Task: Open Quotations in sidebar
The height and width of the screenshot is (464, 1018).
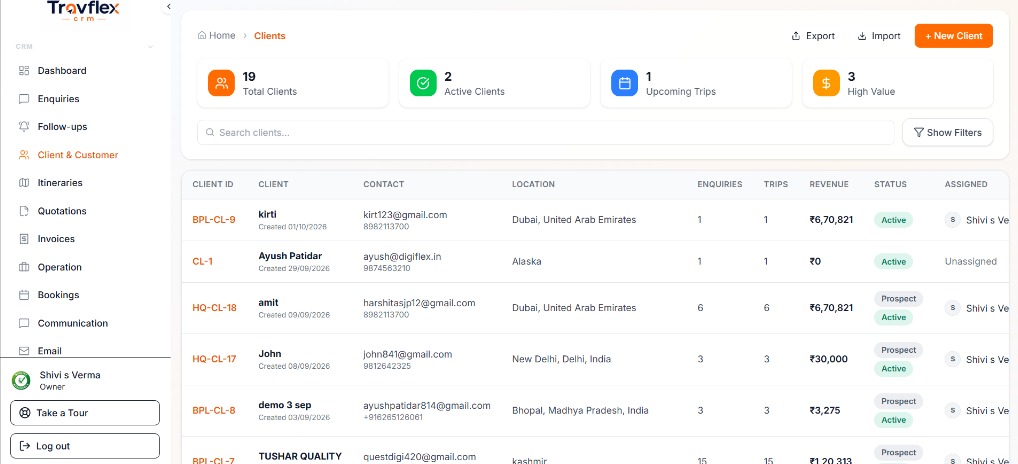Action: [x=62, y=211]
